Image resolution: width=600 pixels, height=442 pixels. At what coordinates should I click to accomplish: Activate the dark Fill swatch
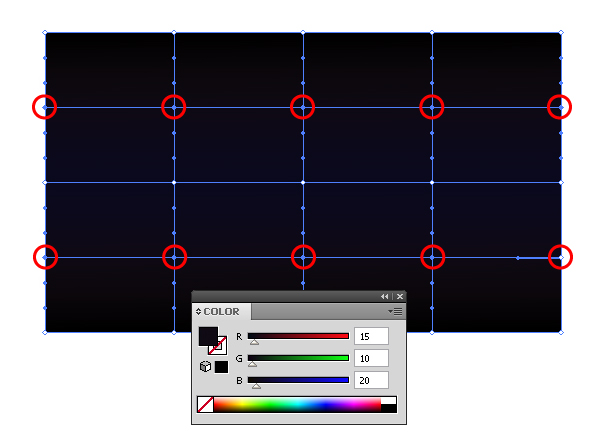(208, 336)
